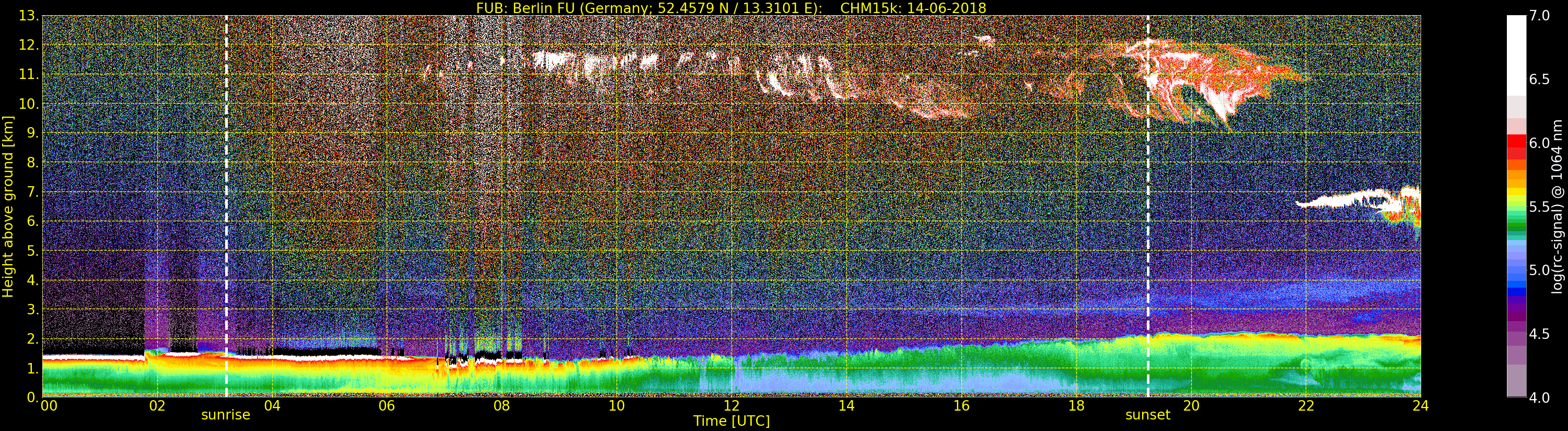1568x431 pixels.
Task: Click the '9.' height axis tick label
Action: pyautogui.click(x=33, y=133)
